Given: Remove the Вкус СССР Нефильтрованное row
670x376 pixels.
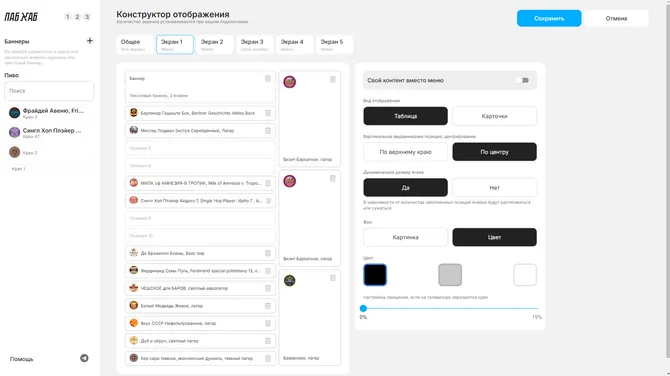Looking at the screenshot, I should (x=268, y=323).
